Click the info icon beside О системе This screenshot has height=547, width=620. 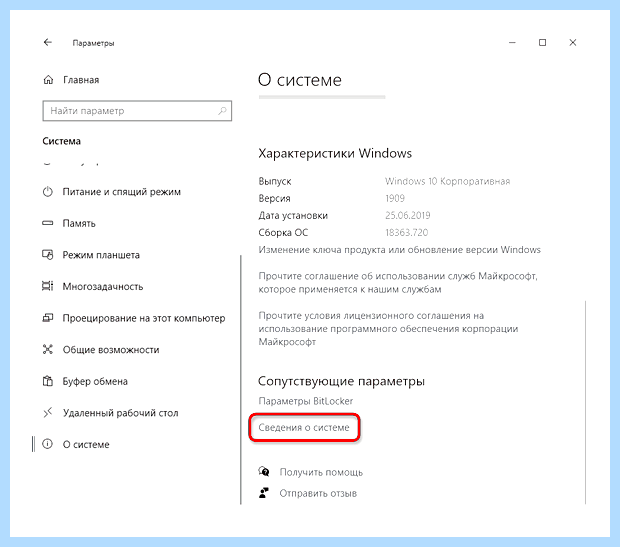(47, 444)
